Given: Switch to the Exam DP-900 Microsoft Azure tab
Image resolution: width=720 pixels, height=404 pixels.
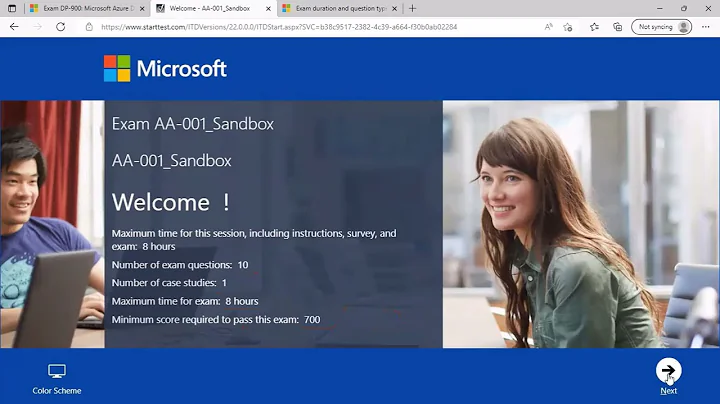Looking at the screenshot, I should (x=87, y=8).
